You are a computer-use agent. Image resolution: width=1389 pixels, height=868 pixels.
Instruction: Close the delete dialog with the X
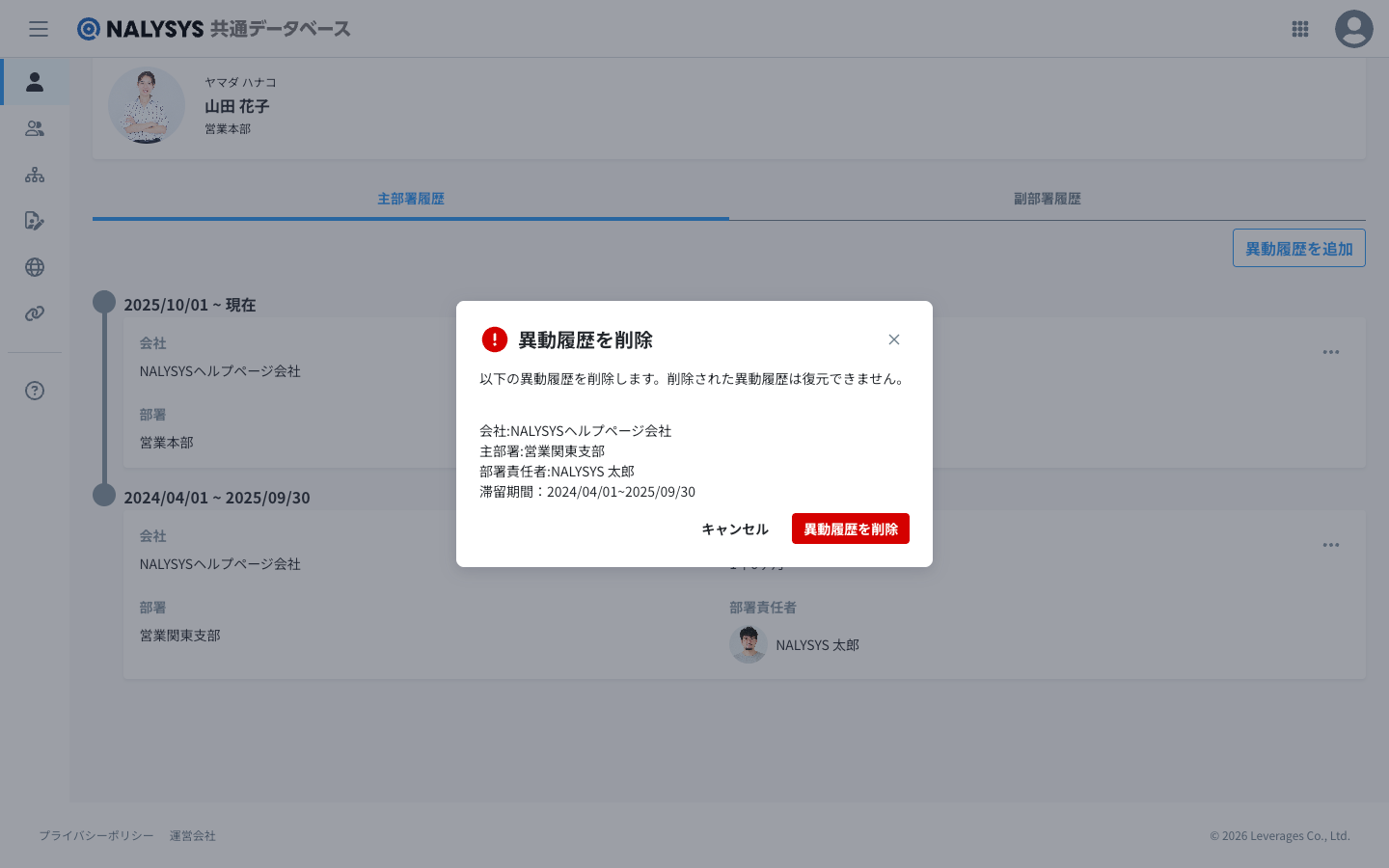(x=894, y=339)
